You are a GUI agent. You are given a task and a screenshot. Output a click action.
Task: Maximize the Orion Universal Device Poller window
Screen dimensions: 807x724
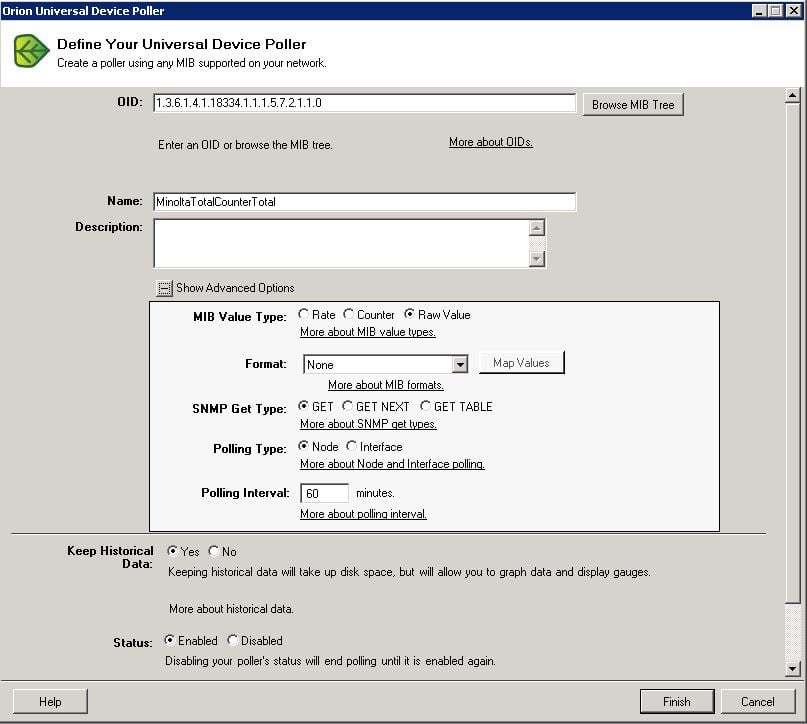pos(776,10)
